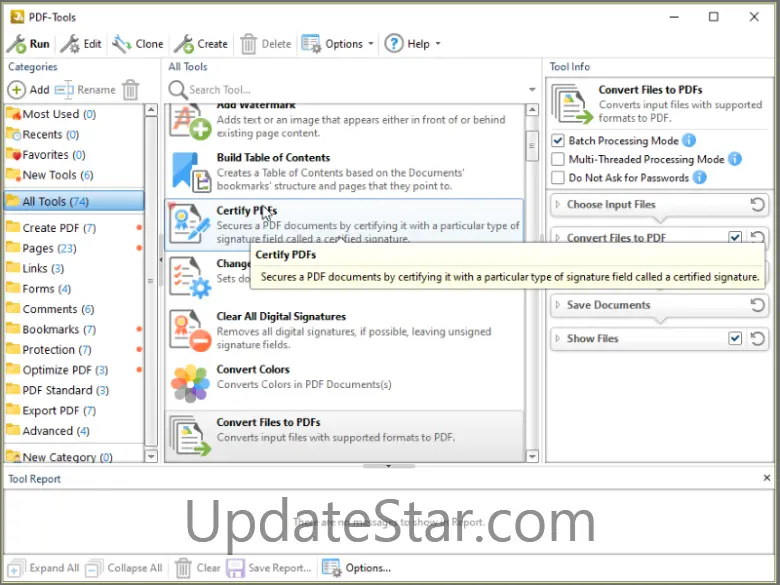Select the Add Watermark tool icon
This screenshot has width=780, height=585.
coord(190,122)
